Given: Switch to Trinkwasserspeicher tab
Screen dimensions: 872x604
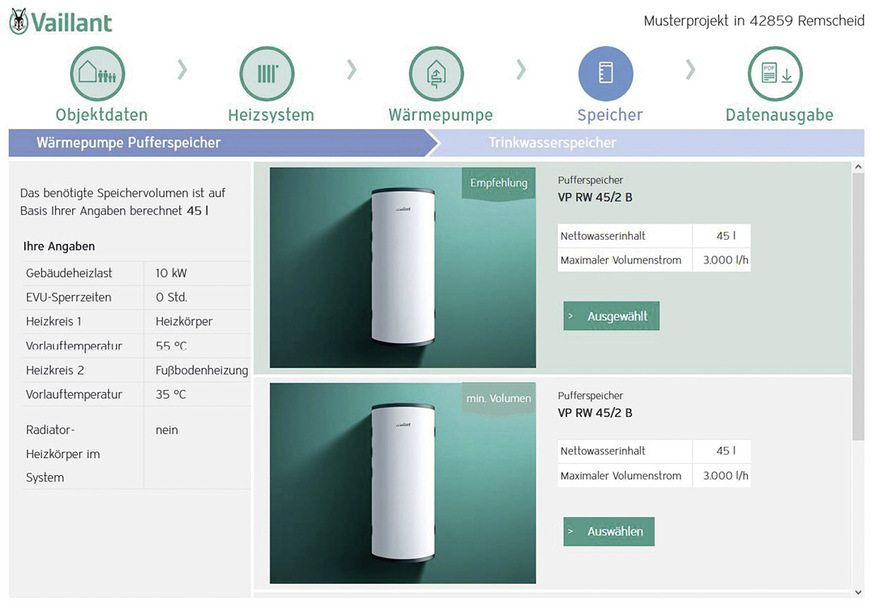Looking at the screenshot, I should click(552, 143).
